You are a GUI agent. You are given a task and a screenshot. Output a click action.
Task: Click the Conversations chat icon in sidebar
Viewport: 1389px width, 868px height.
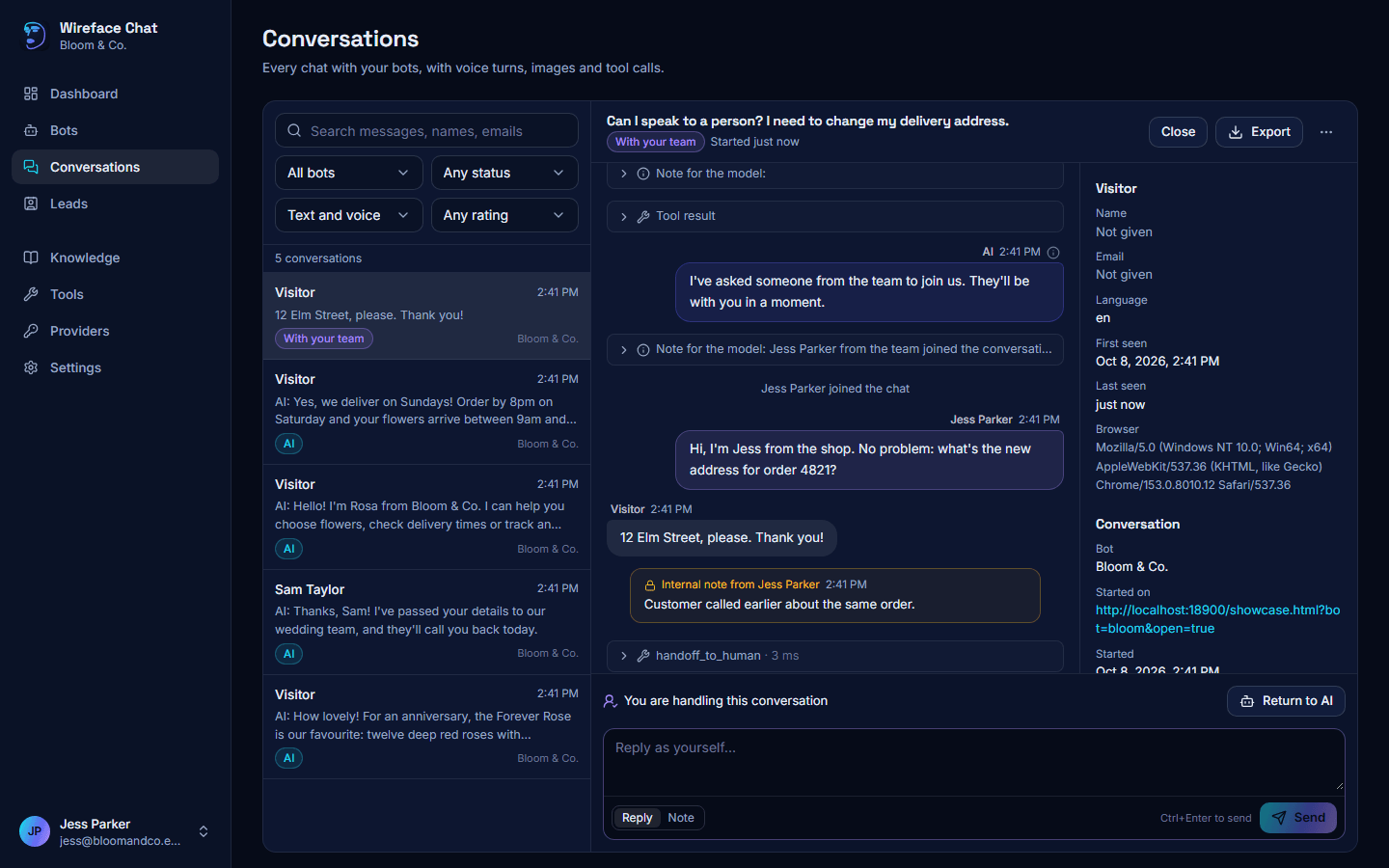pyautogui.click(x=31, y=167)
